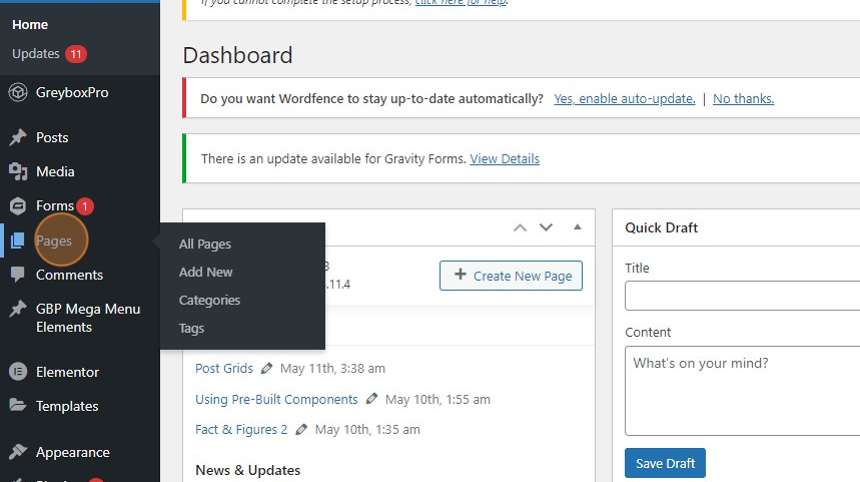The image size is (860, 482).
Task: Move widget panel up with arrow
Action: click(520, 228)
